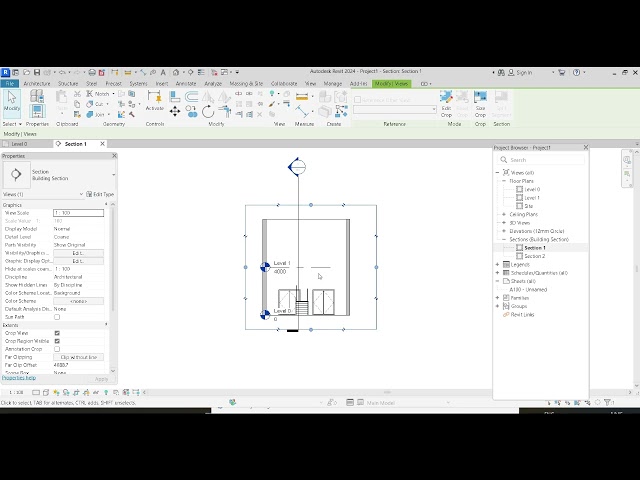640x480 pixels.
Task: Collapse the Floor Plans tree node
Action: click(x=504, y=181)
